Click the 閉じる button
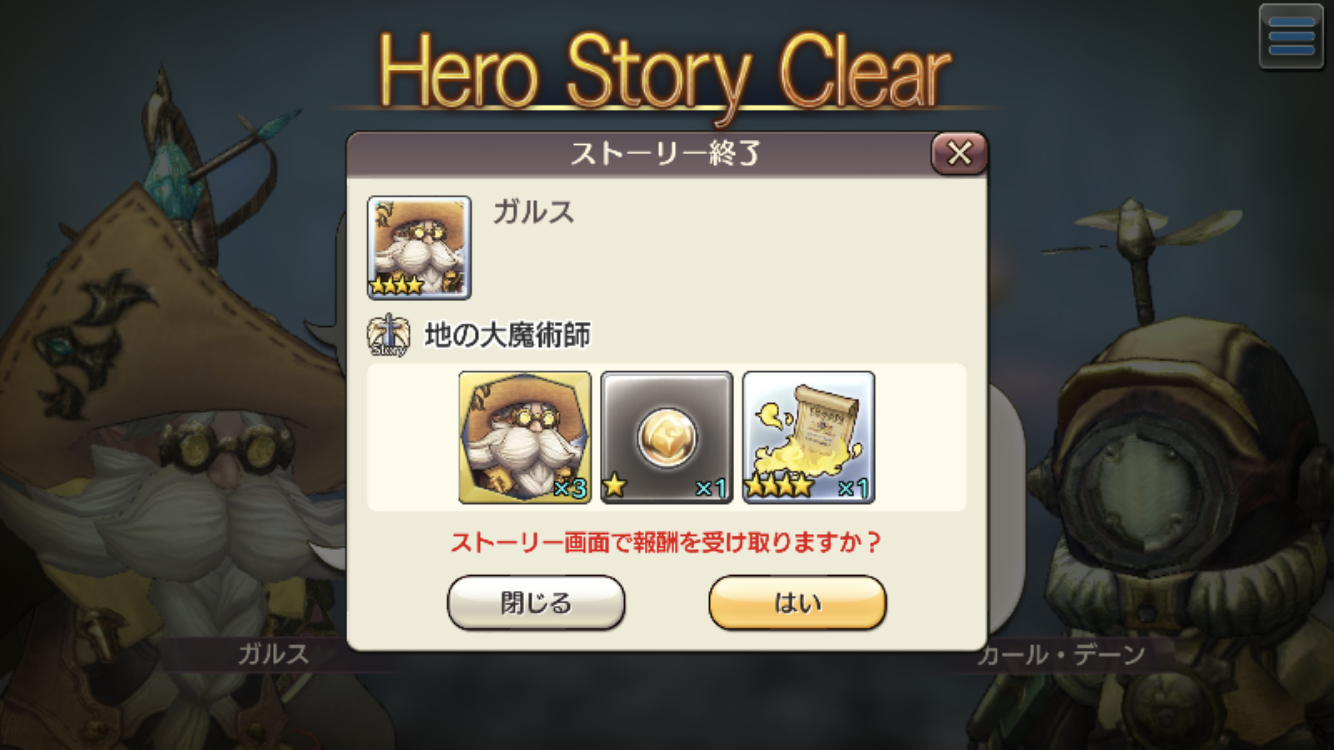Image resolution: width=1334 pixels, height=750 pixels. tap(536, 603)
